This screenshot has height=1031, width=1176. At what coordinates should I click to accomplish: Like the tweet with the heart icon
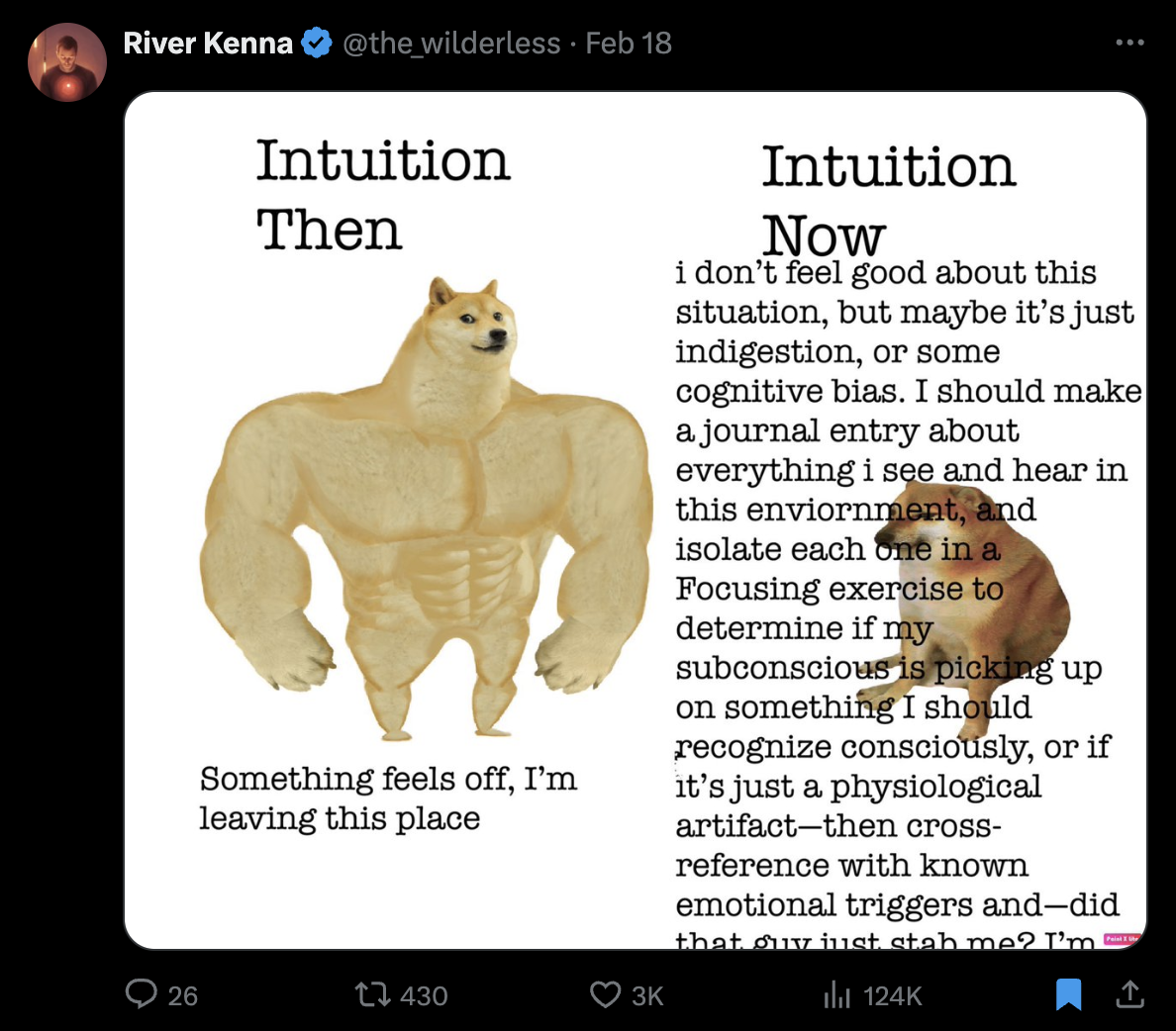(605, 993)
